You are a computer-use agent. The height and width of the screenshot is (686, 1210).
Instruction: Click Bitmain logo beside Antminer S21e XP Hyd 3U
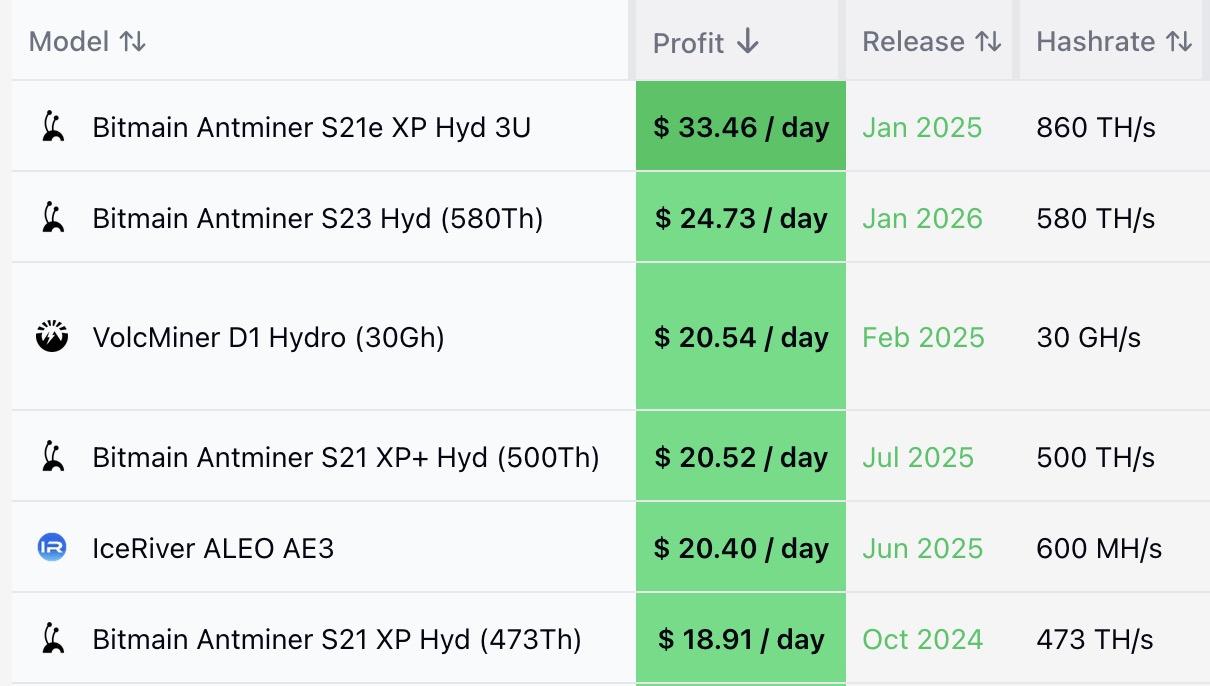pyautogui.click(x=53, y=127)
